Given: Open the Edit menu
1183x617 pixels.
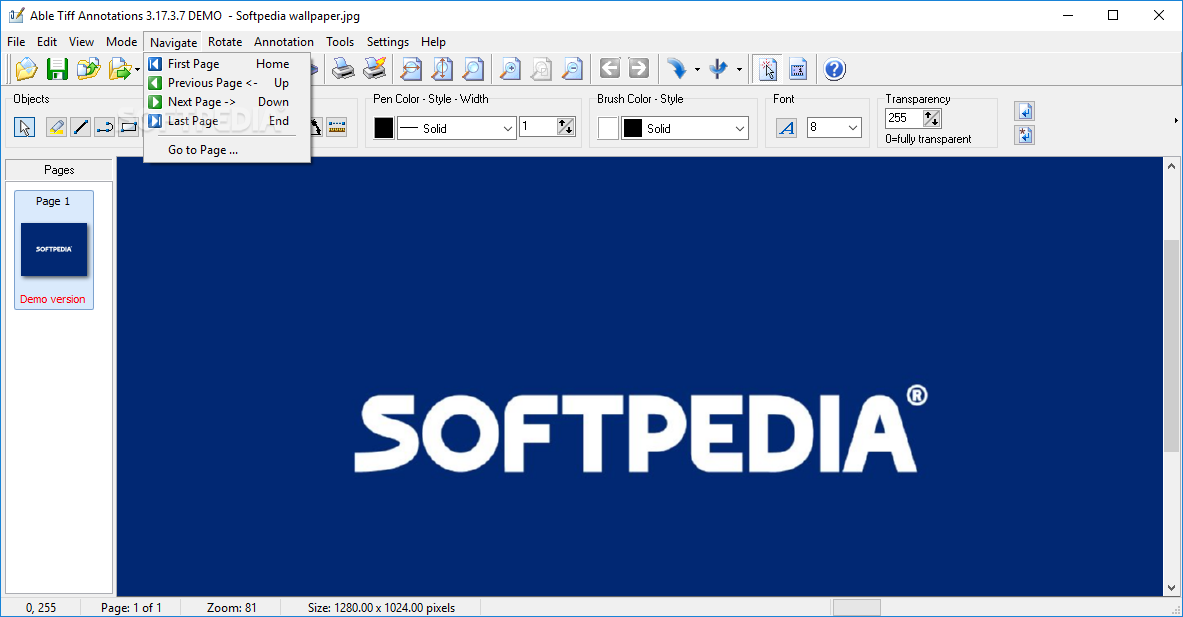Looking at the screenshot, I should click(47, 41).
